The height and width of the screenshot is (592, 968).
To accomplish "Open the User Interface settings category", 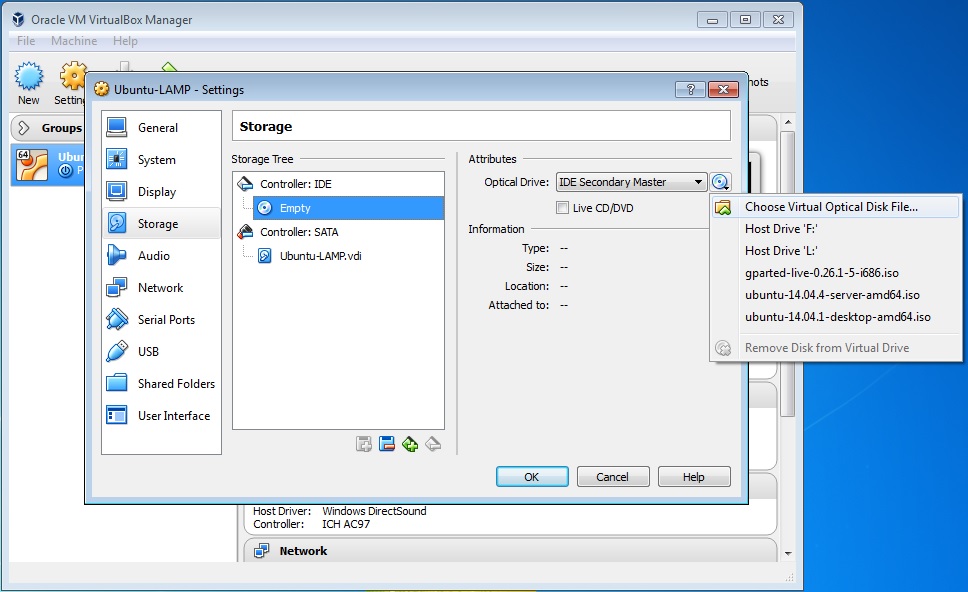I will point(161,416).
